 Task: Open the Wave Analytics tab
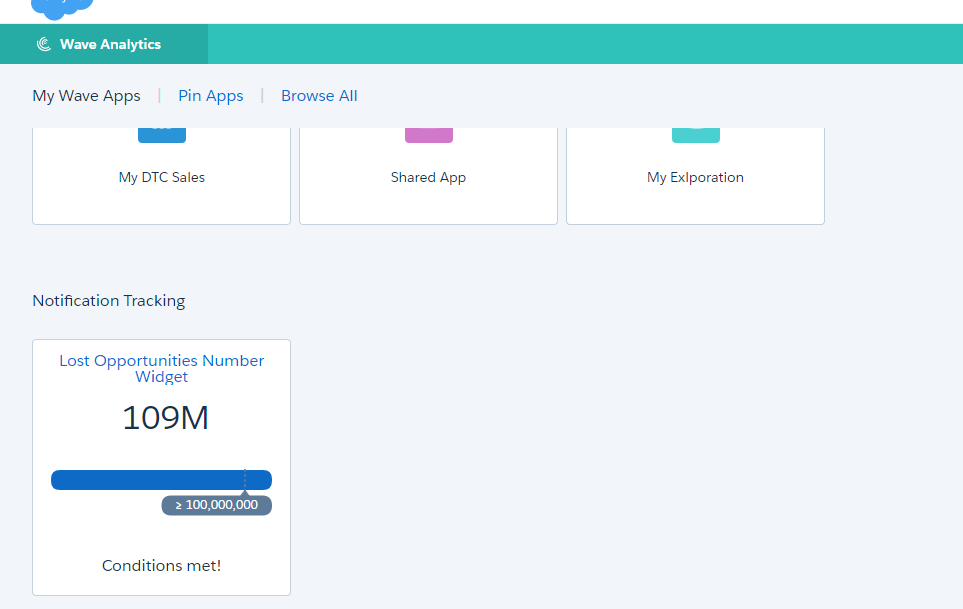104,44
